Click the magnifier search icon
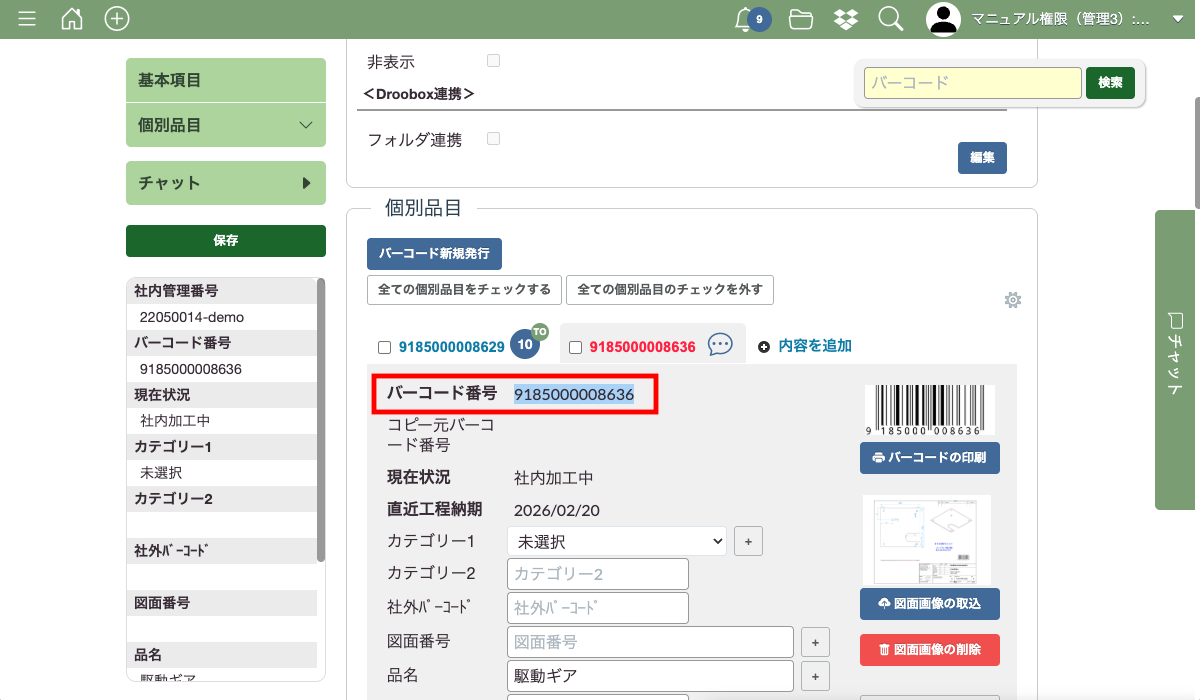This screenshot has width=1200, height=700. coord(890,19)
